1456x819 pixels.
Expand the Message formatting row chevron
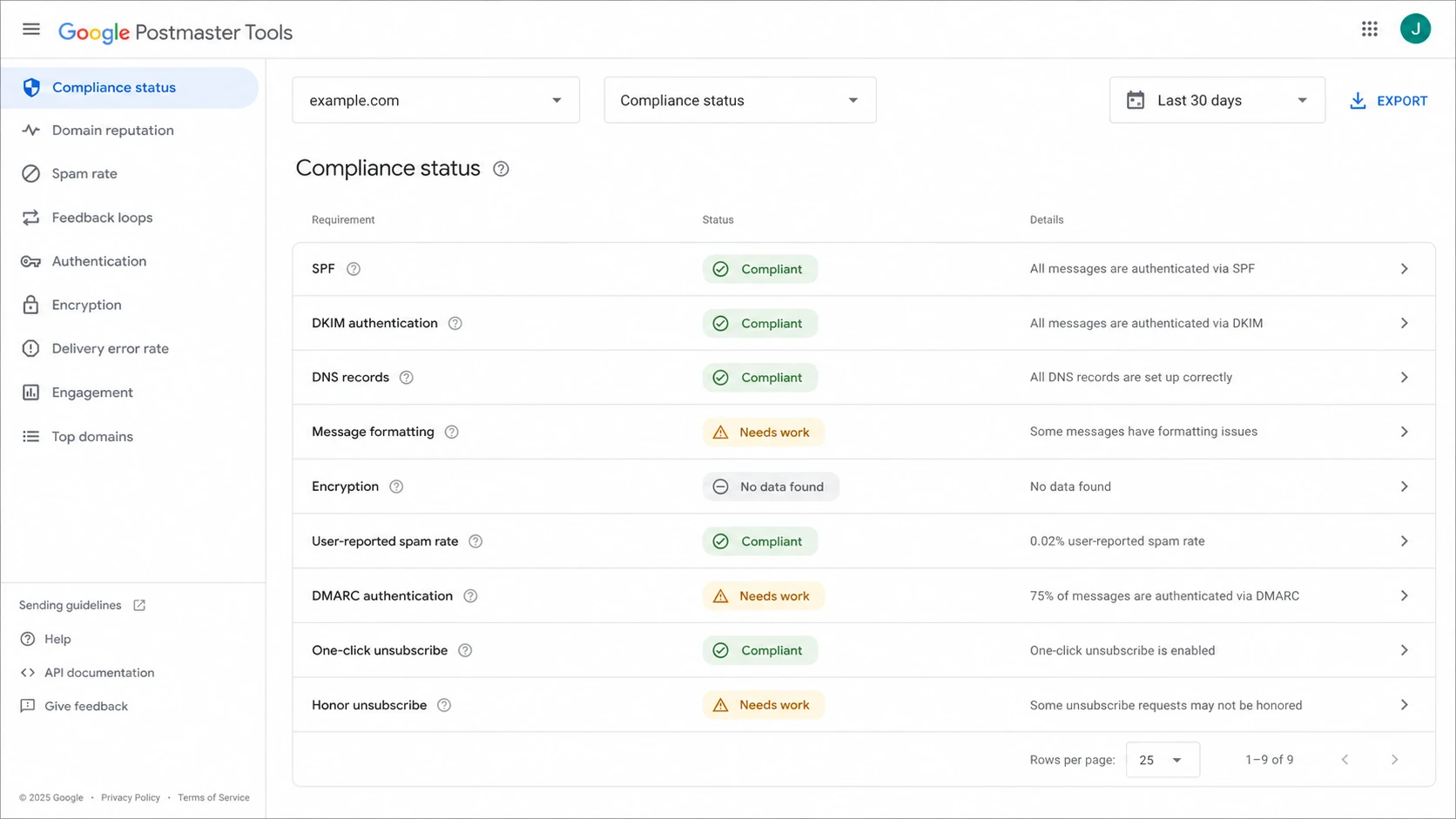click(x=1404, y=432)
